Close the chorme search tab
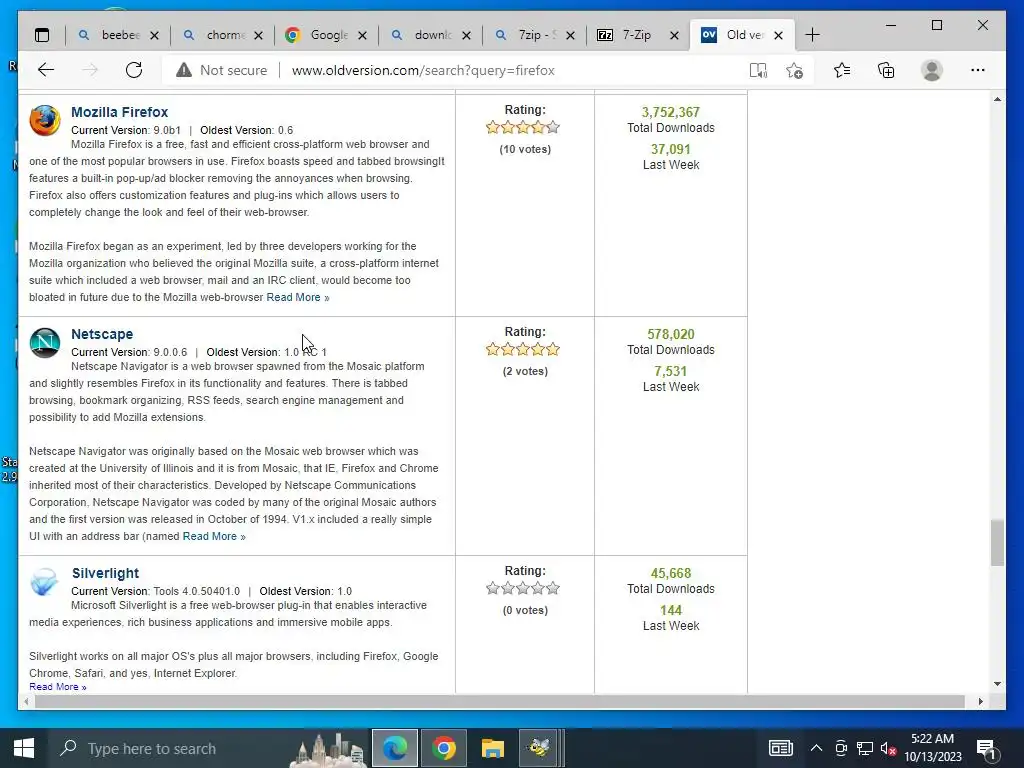This screenshot has height=768, width=1024. [x=259, y=35]
